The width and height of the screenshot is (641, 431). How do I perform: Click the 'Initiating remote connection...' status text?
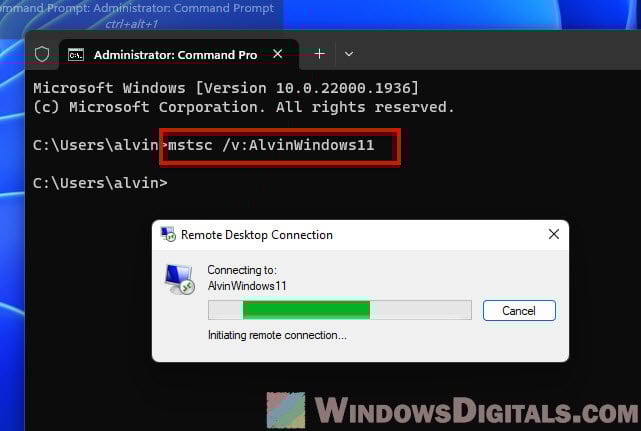coord(277,335)
